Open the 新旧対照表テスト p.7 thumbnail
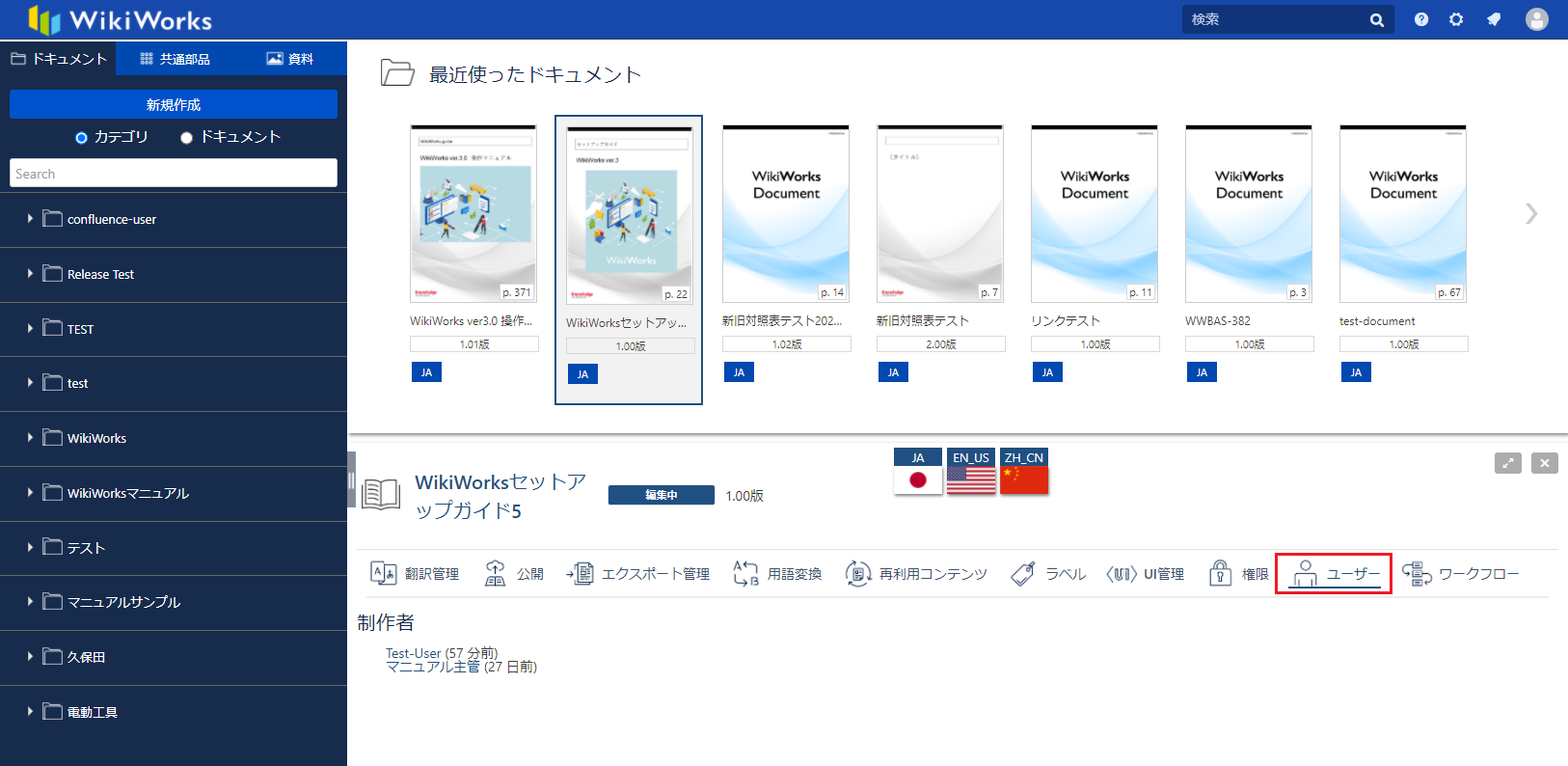This screenshot has width=1568, height=766. tap(940, 213)
